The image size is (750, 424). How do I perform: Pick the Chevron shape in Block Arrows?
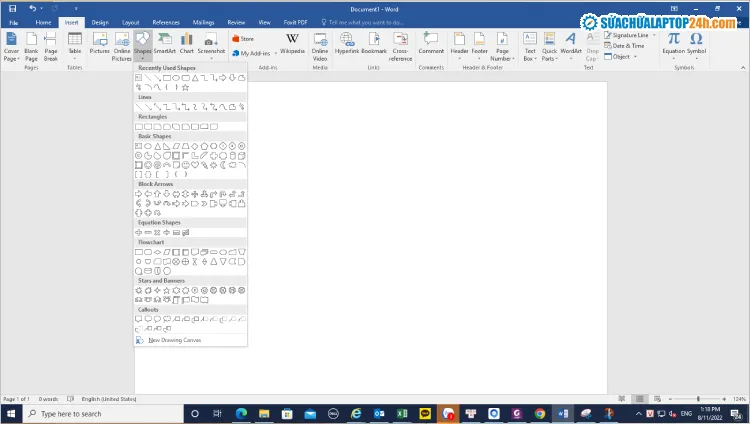204,204
